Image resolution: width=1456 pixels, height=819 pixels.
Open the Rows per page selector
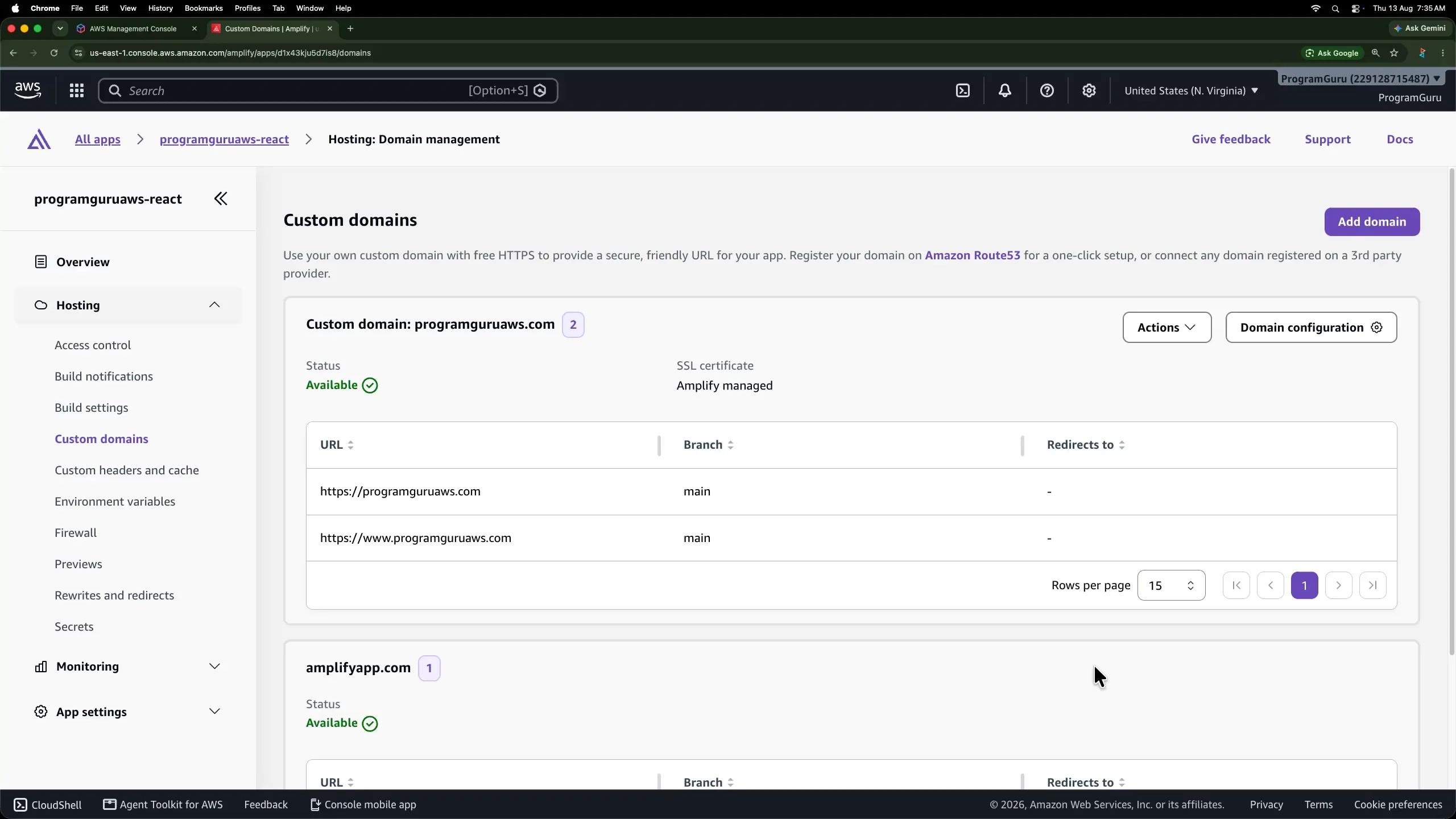point(1171,585)
